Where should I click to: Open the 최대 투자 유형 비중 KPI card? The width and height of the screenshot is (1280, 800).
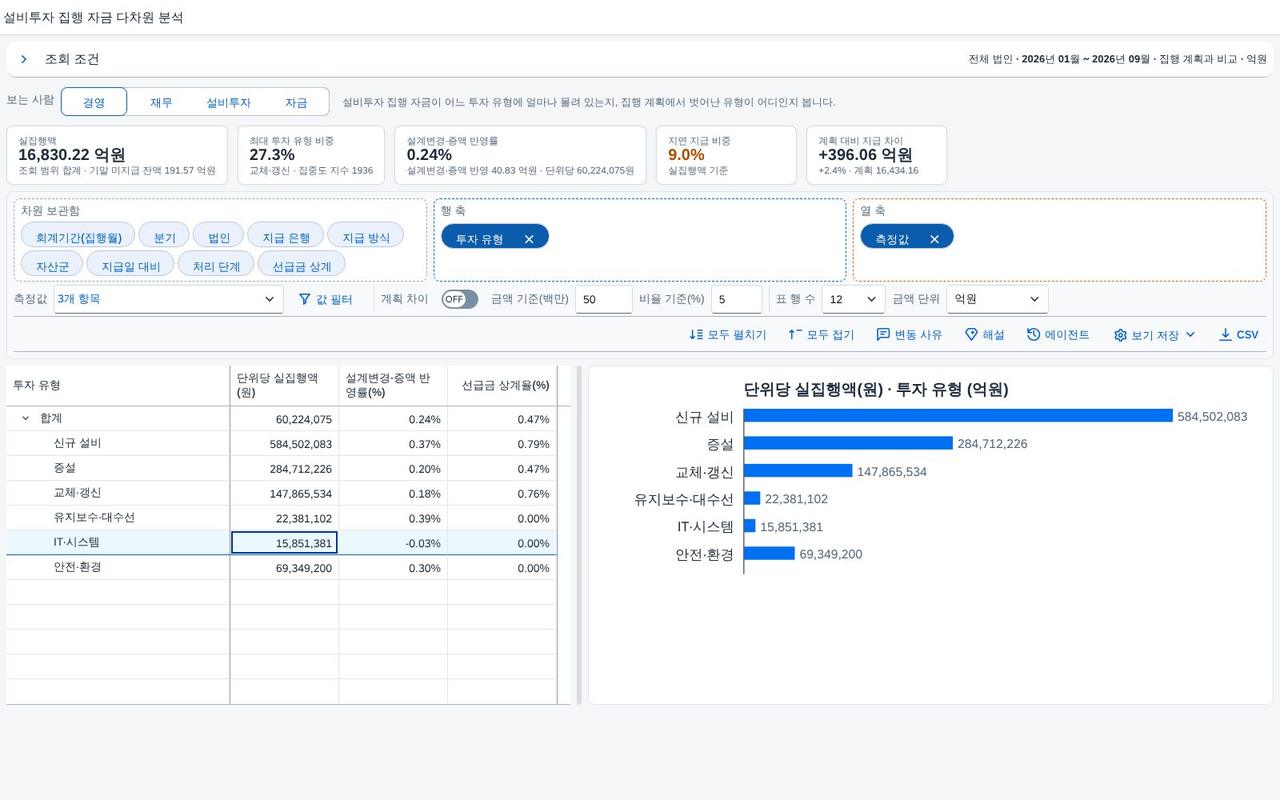coord(311,155)
